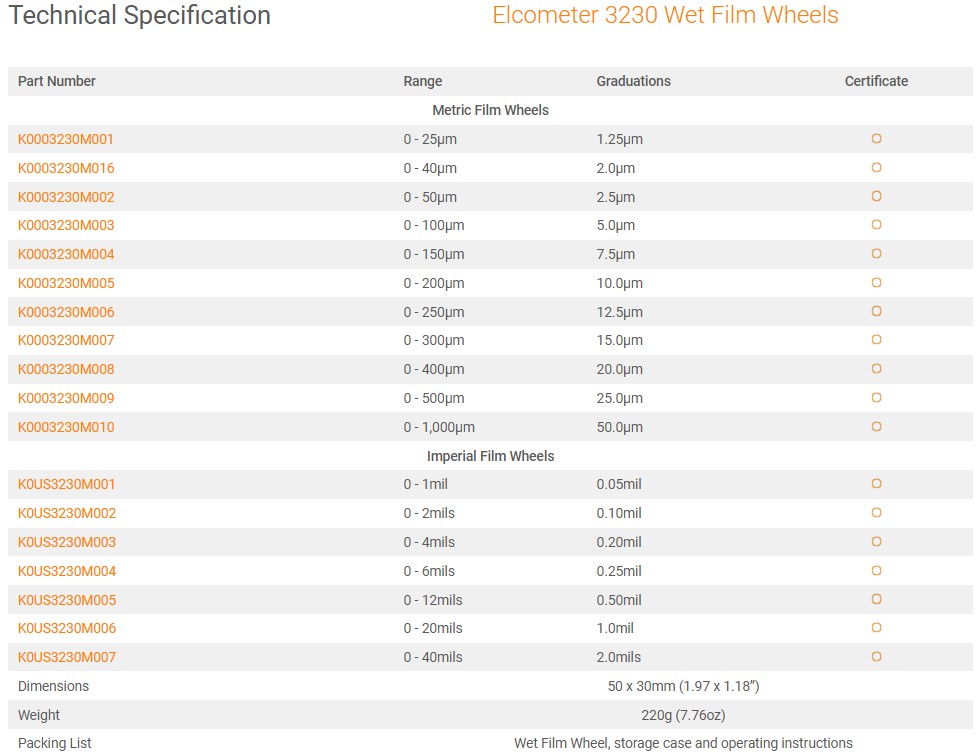Open part number K0003230M005 link

point(66,283)
